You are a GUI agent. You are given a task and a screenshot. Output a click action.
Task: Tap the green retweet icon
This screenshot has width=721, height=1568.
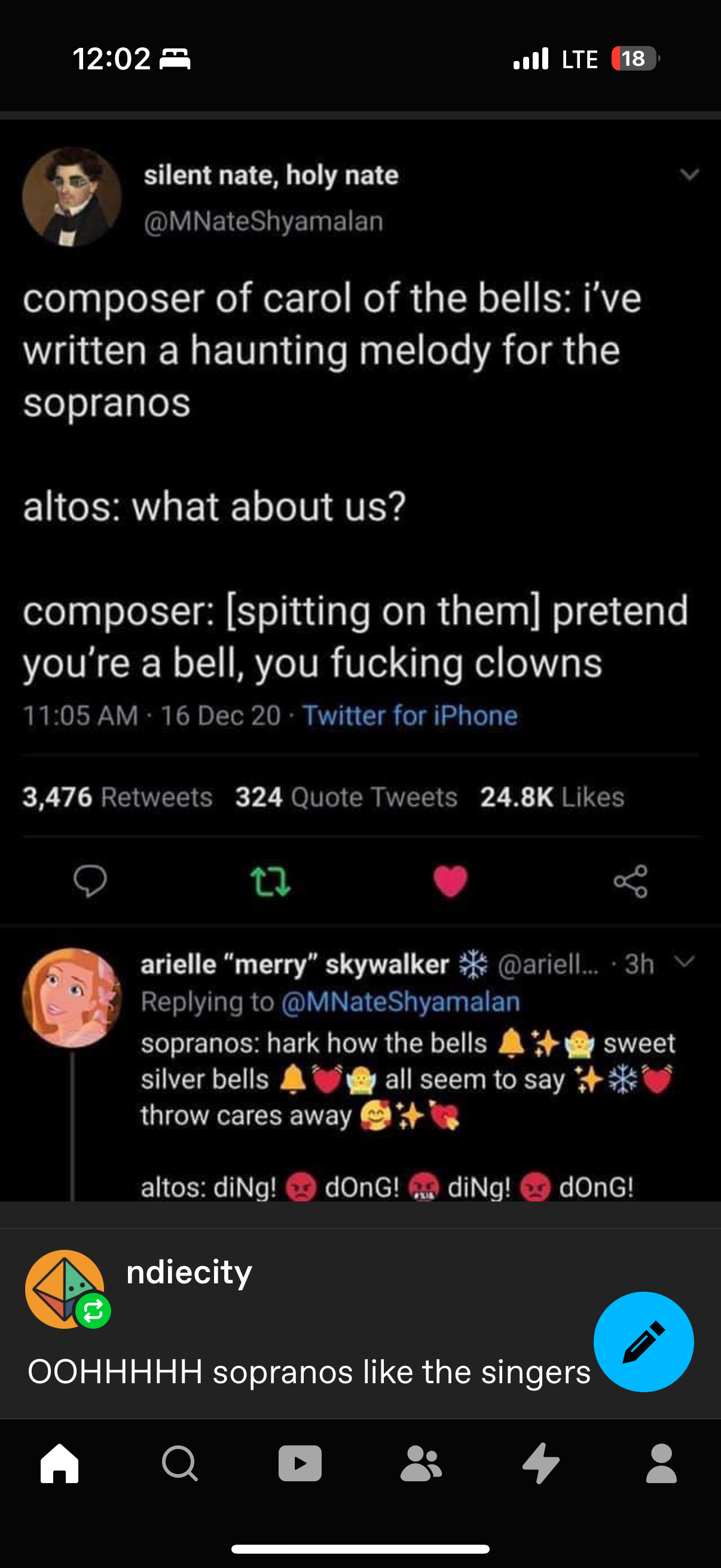(270, 881)
